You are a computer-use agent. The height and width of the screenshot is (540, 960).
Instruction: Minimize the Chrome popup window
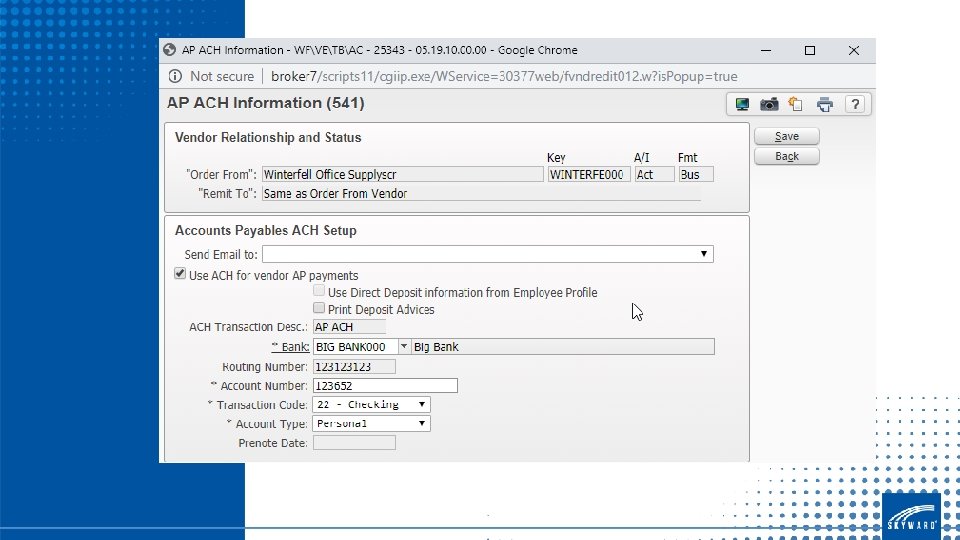tap(766, 50)
